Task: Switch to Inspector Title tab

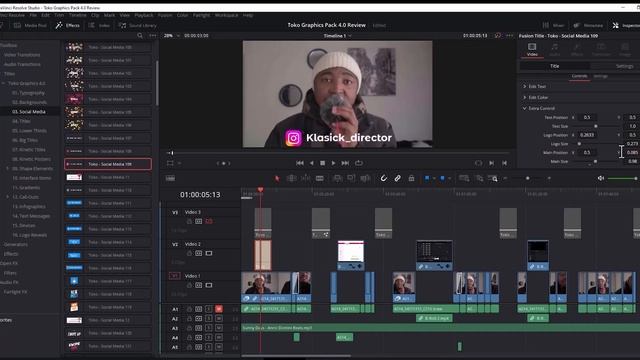Action: click(x=554, y=66)
